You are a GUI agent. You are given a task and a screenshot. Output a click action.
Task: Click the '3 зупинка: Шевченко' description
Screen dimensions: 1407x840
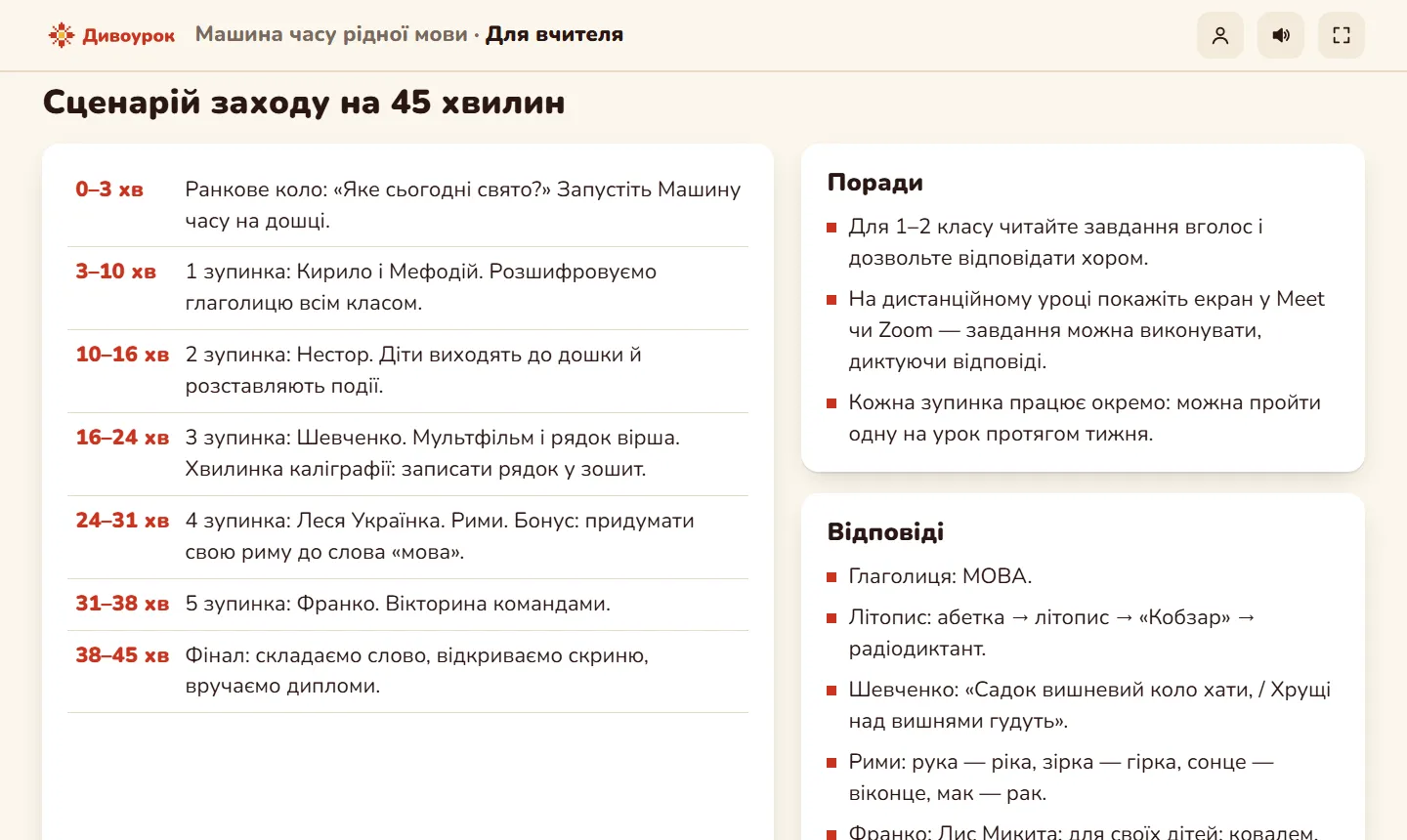(x=433, y=453)
